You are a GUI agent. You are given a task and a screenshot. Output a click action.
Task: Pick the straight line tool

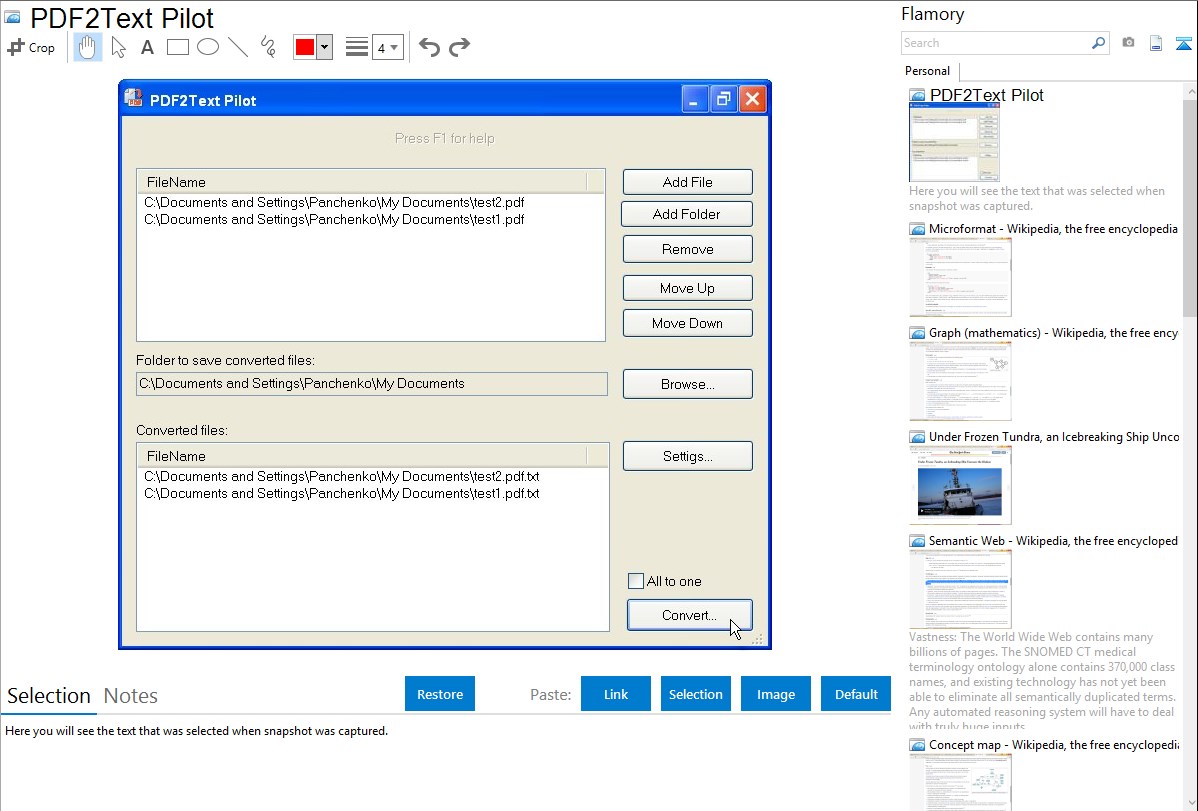click(x=238, y=47)
